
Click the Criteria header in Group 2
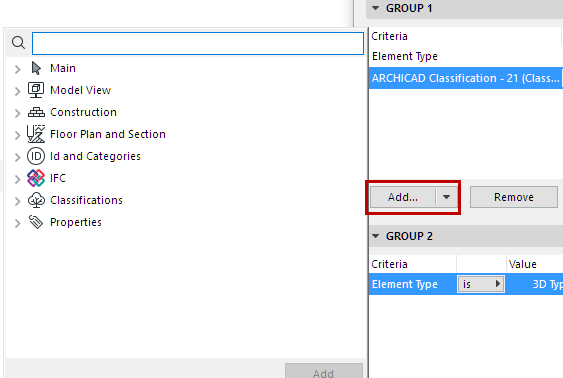point(389,264)
